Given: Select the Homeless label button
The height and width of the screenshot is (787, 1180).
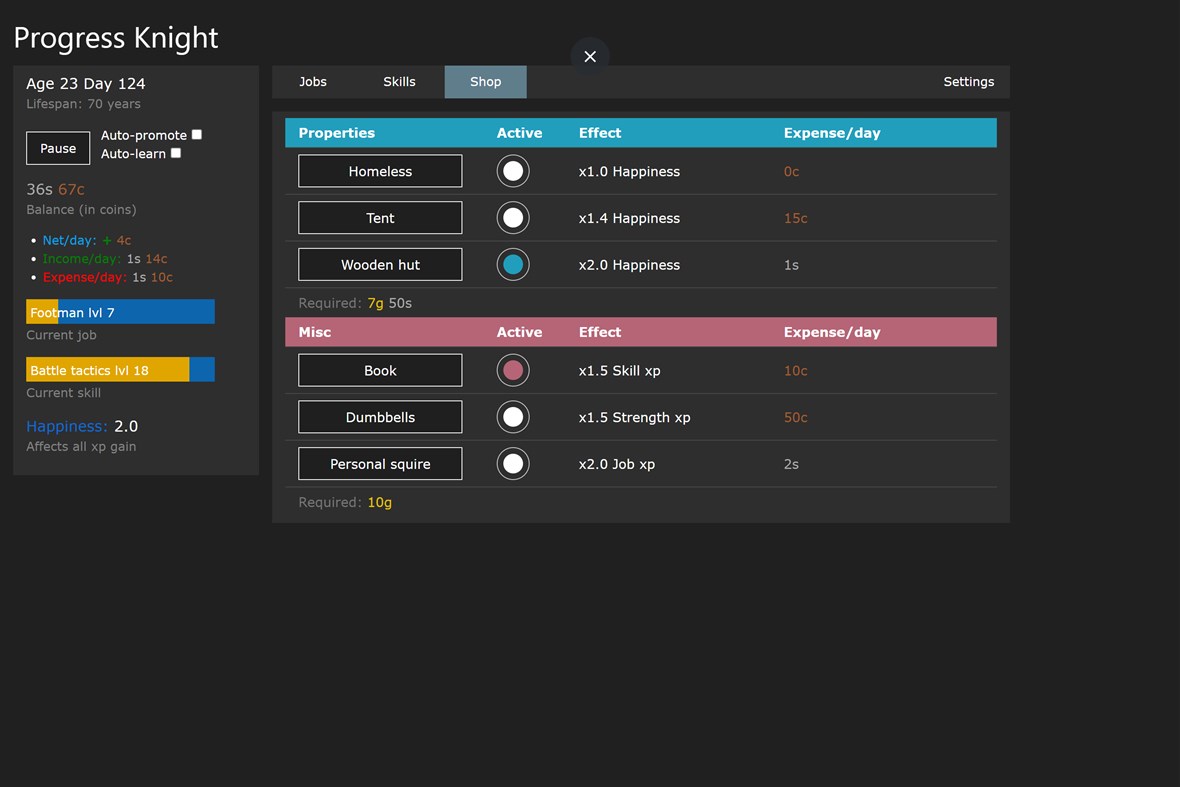Looking at the screenshot, I should (x=379, y=170).
